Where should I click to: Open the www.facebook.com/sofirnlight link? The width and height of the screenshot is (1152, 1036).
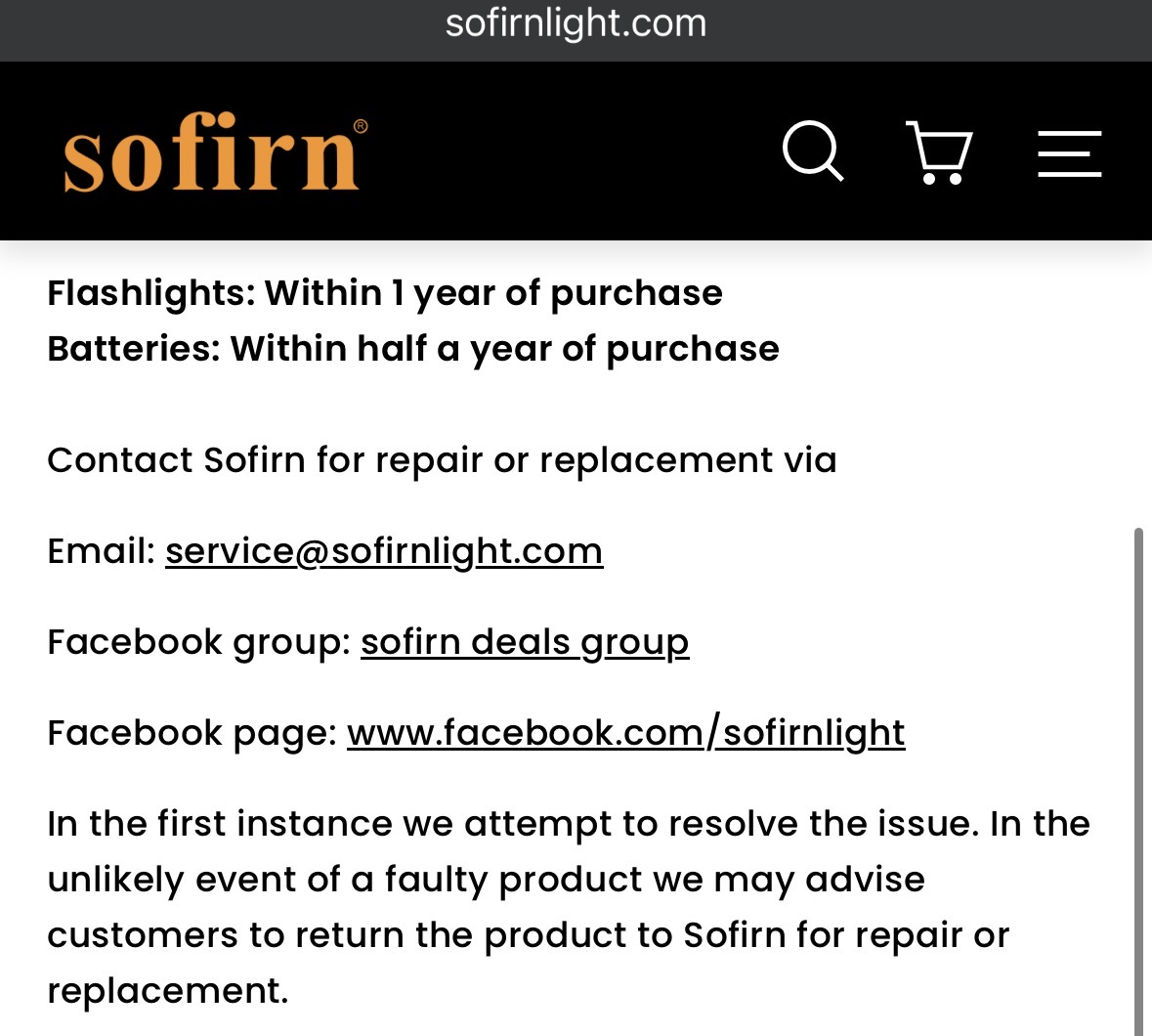(626, 733)
